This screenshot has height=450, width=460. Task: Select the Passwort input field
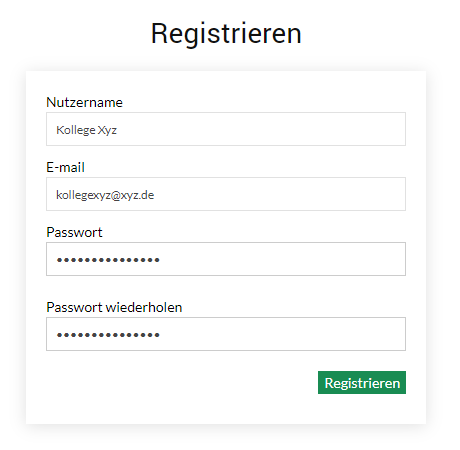(226, 259)
